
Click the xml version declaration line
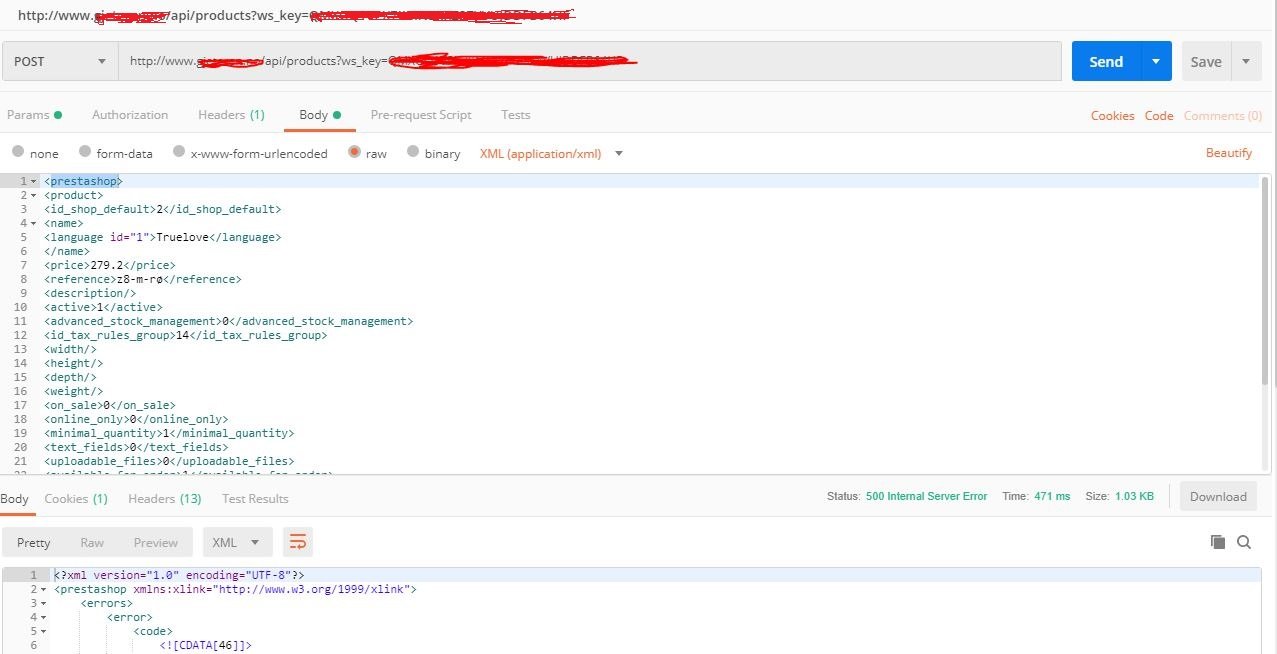[179, 575]
